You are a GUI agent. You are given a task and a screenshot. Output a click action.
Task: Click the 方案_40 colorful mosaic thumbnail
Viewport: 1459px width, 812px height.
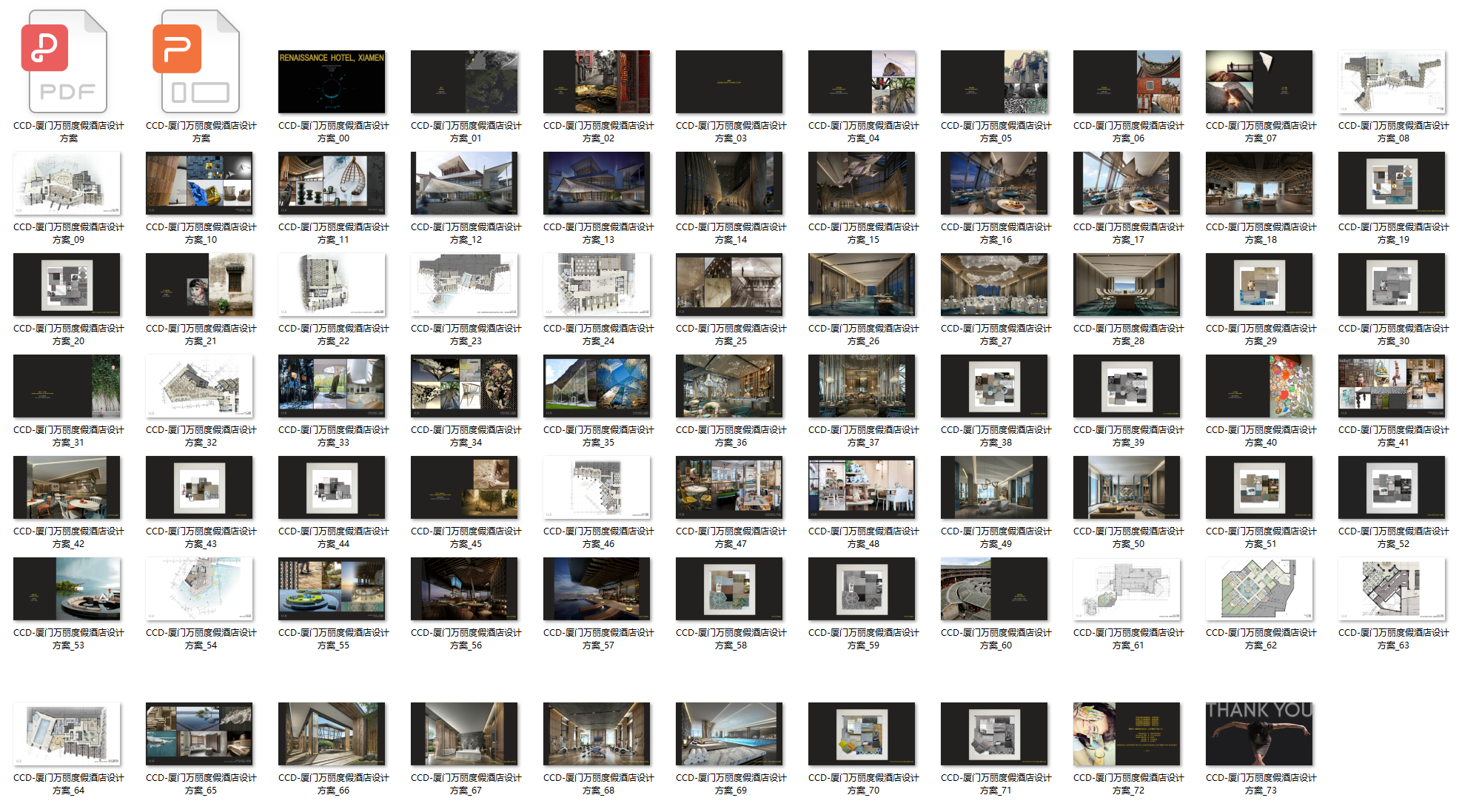point(1259,386)
